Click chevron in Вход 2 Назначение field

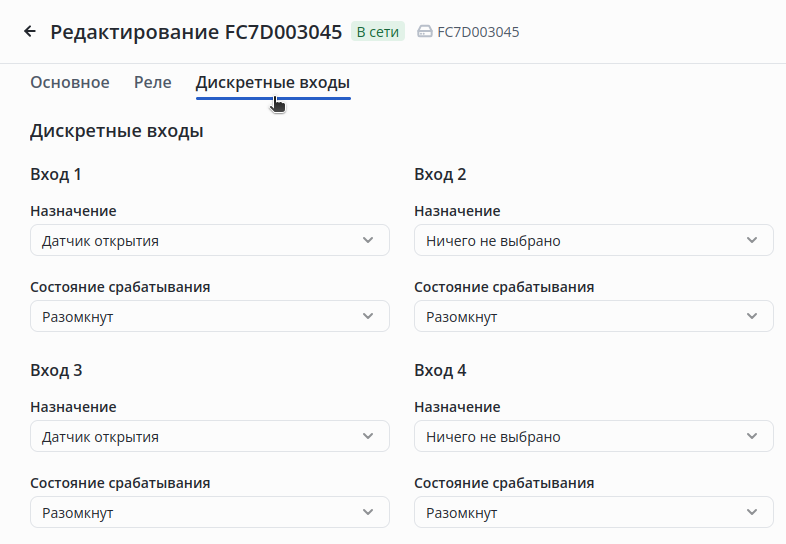752,241
